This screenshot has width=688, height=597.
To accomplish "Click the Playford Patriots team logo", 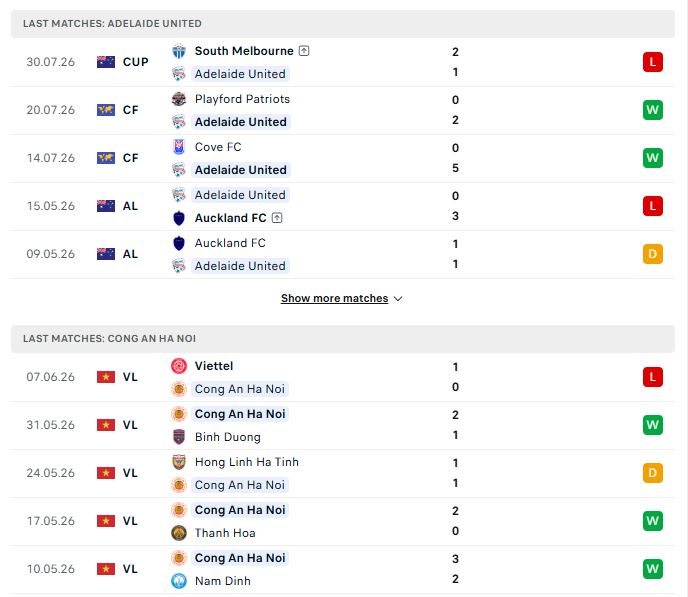I will (x=179, y=99).
